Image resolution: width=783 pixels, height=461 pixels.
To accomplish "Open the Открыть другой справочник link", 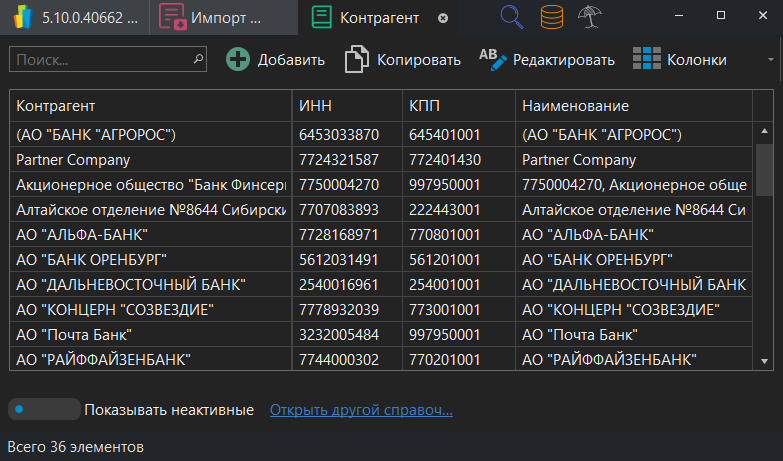I will click(361, 410).
